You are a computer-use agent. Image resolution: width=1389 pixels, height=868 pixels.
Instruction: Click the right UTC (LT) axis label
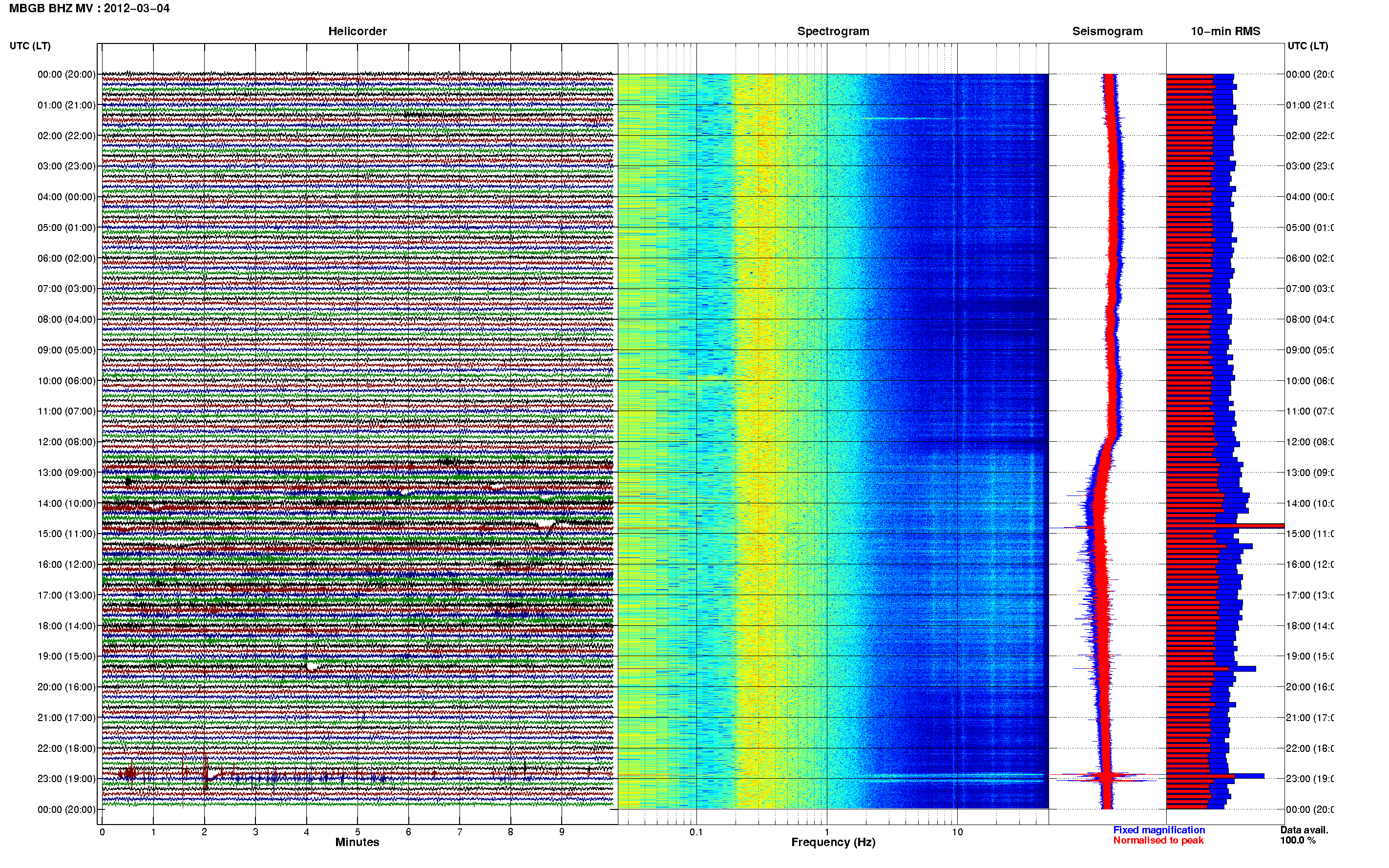[x=1307, y=45]
